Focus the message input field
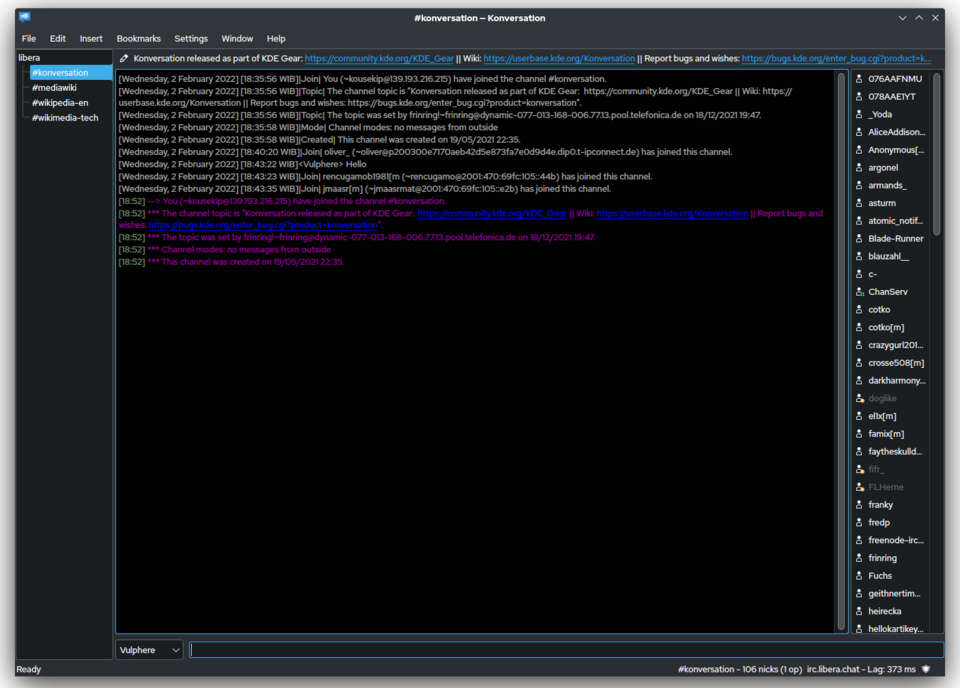This screenshot has width=960, height=688. (x=565, y=650)
